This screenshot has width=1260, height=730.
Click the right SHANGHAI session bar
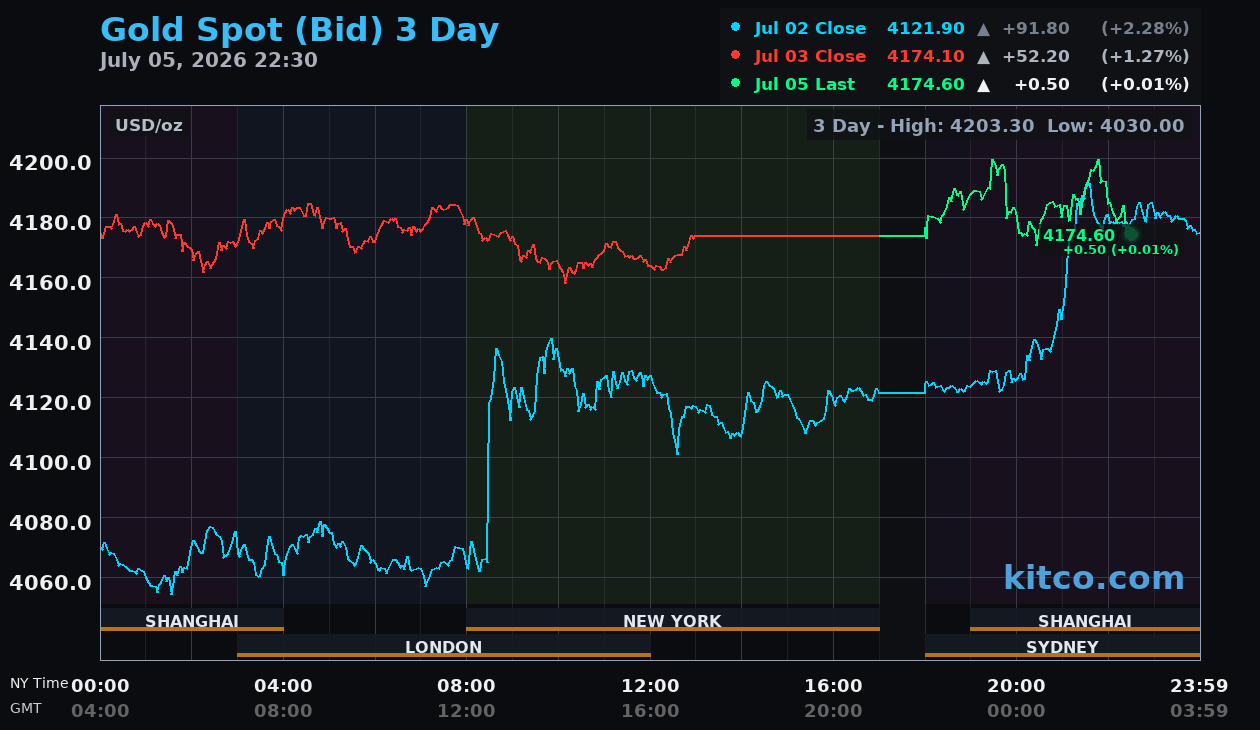point(1085,620)
